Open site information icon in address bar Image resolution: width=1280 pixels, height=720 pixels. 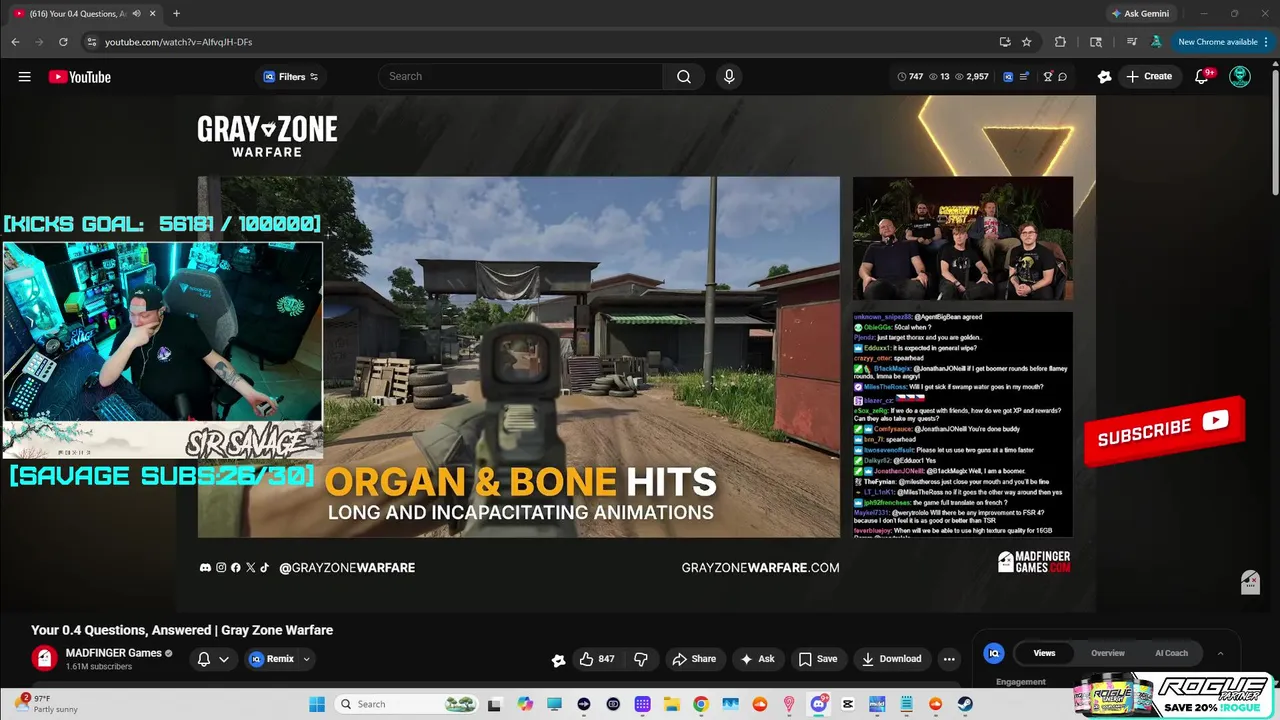tap(91, 42)
